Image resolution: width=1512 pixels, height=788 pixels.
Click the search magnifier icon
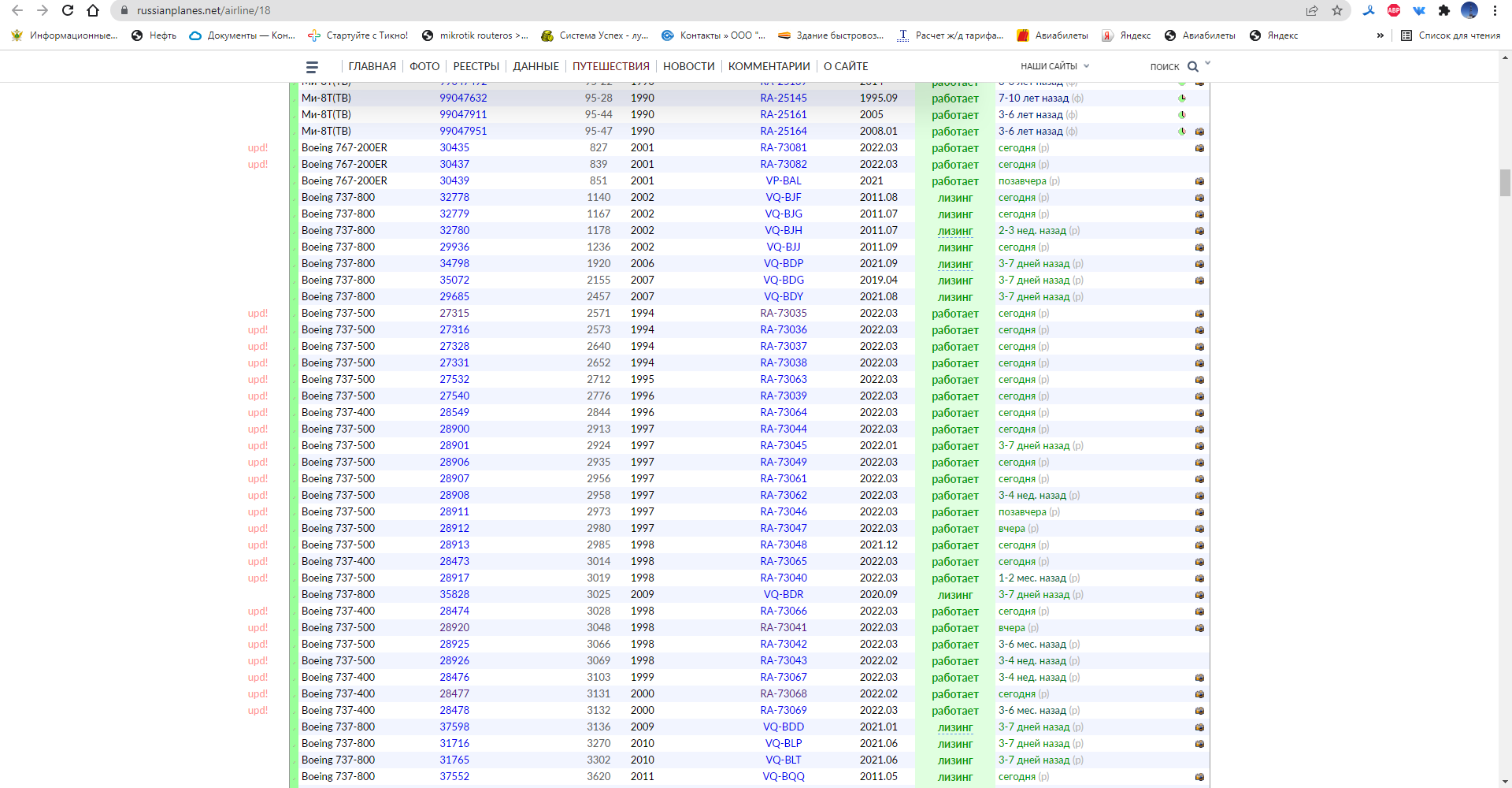1192,67
